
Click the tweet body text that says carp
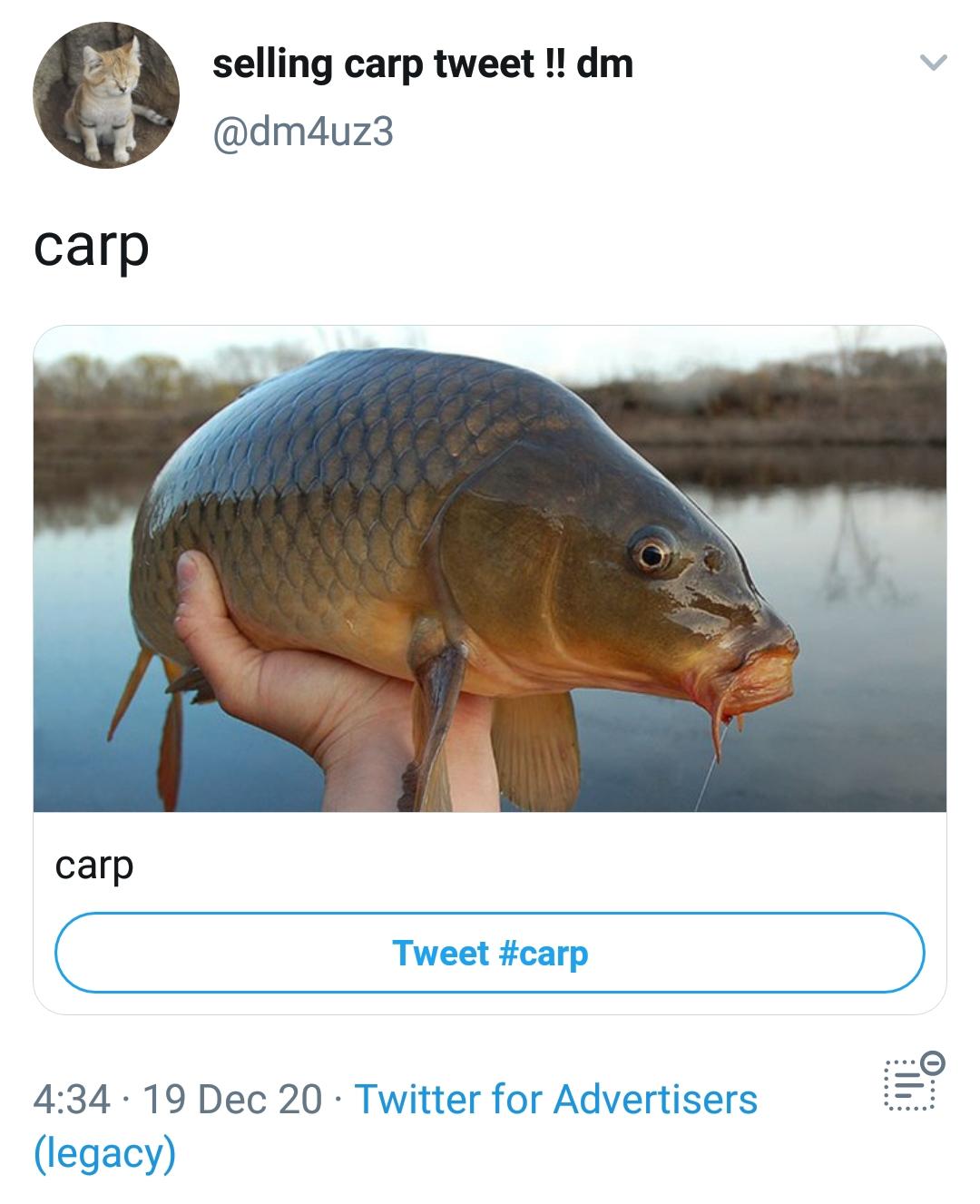(92, 246)
